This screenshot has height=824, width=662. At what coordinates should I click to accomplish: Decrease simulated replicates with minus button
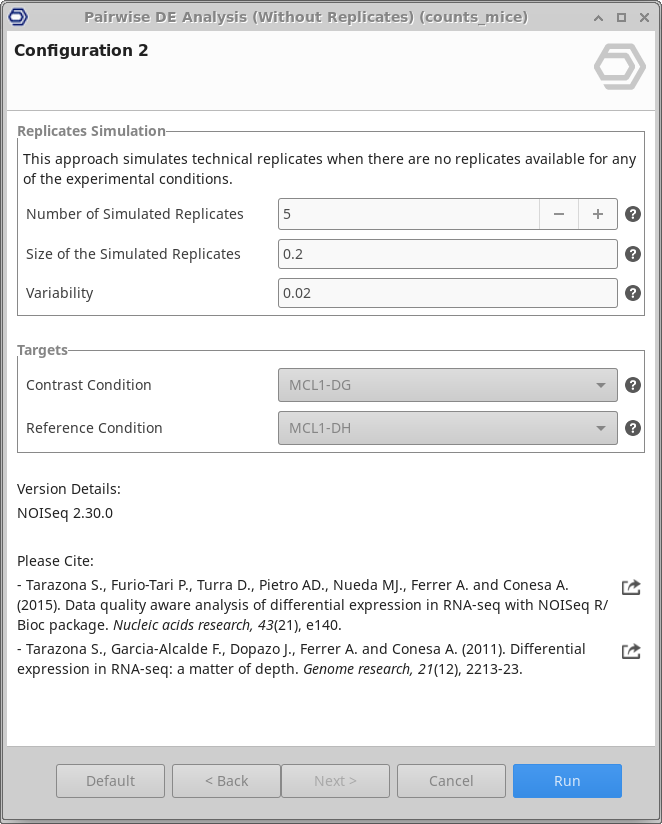[559, 214]
